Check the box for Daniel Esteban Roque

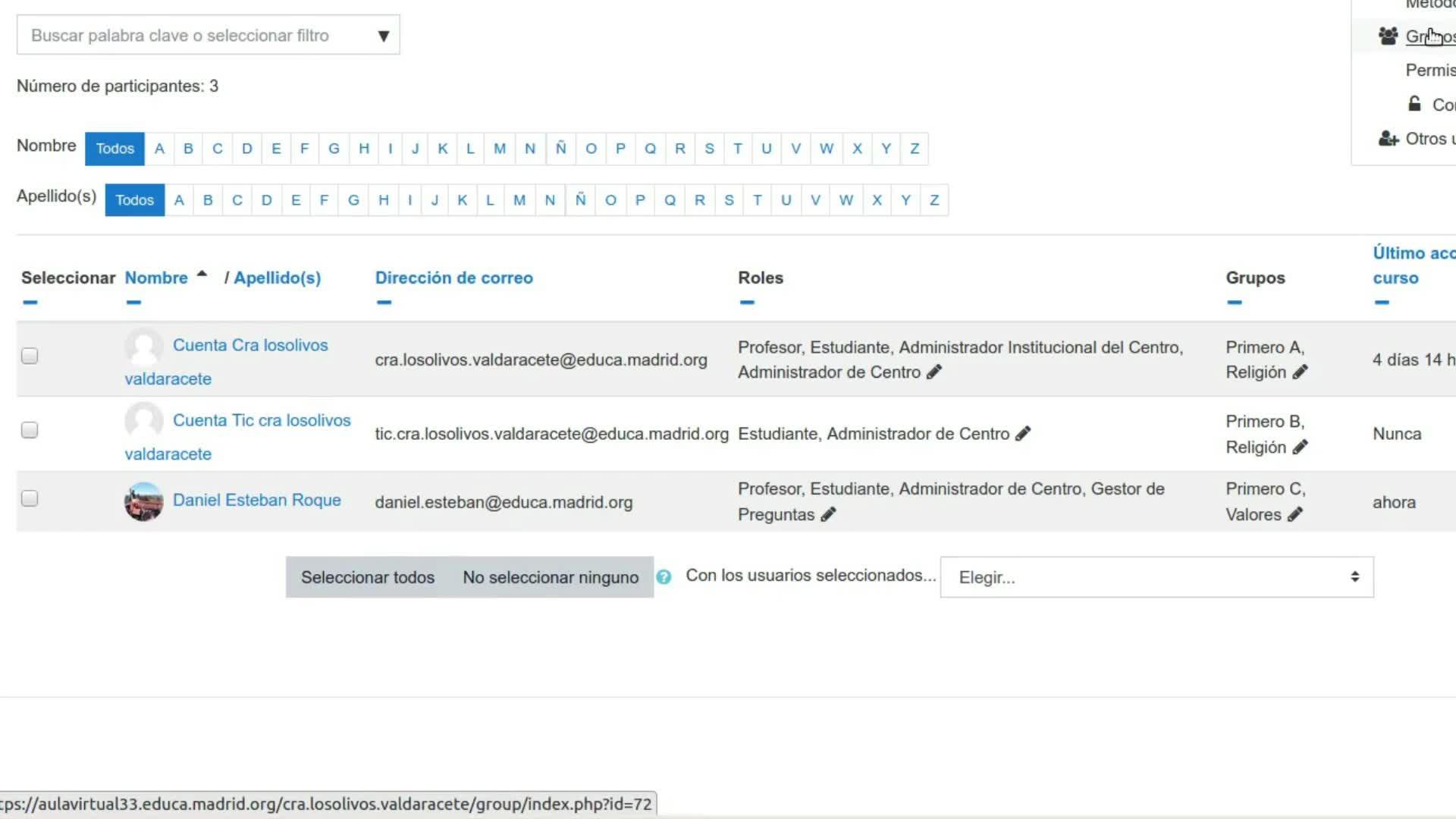click(30, 498)
